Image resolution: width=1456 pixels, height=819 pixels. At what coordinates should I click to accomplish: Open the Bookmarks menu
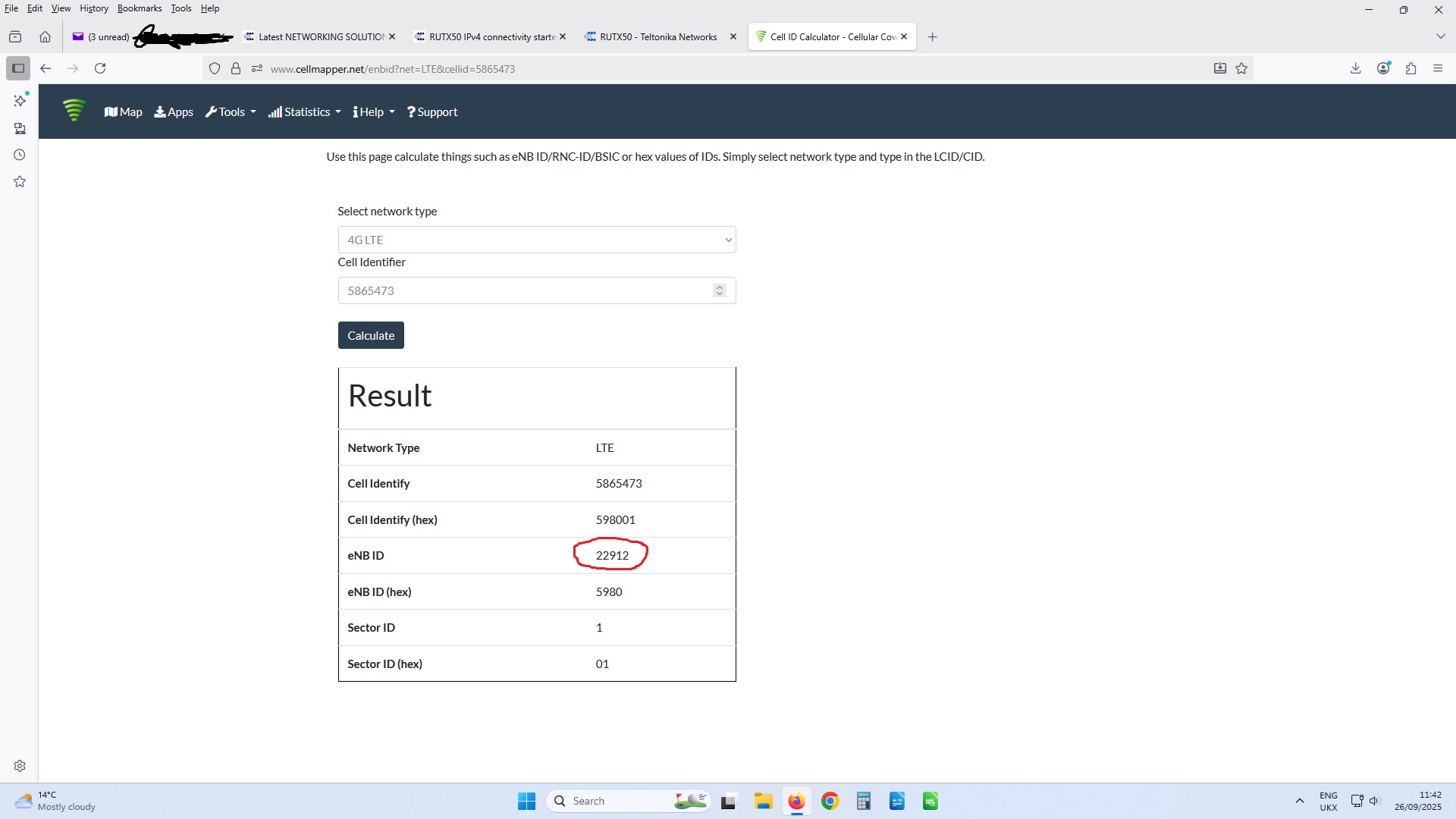coord(139,8)
